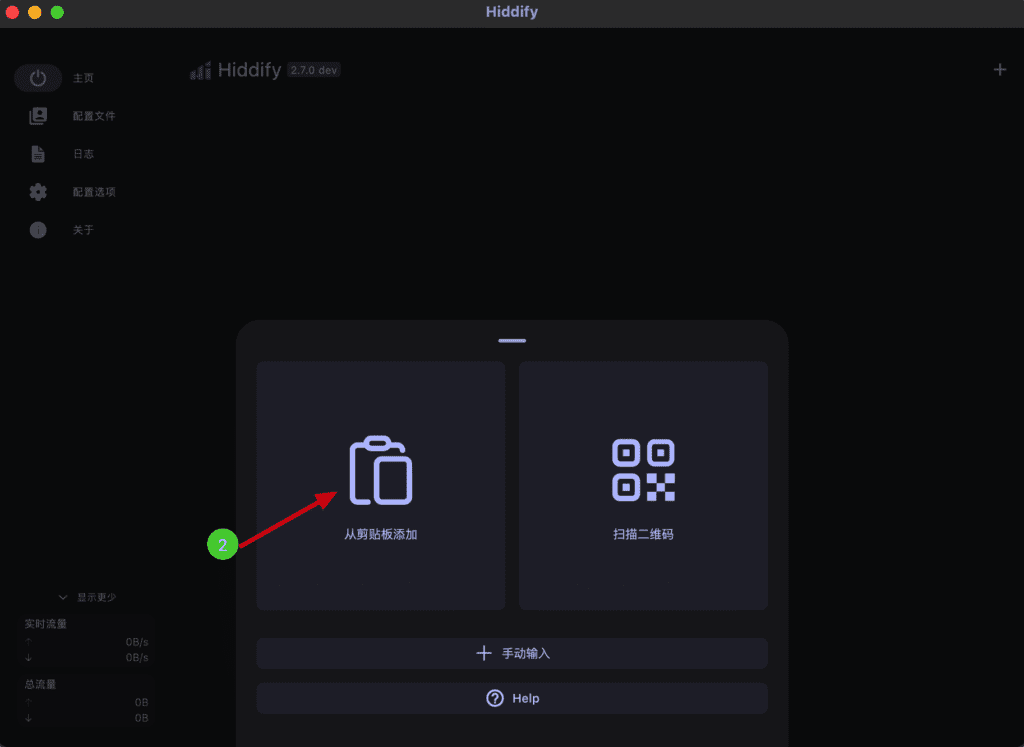Go to the 日志 sidebar label
This screenshot has width=1024, height=747.
click(x=84, y=154)
